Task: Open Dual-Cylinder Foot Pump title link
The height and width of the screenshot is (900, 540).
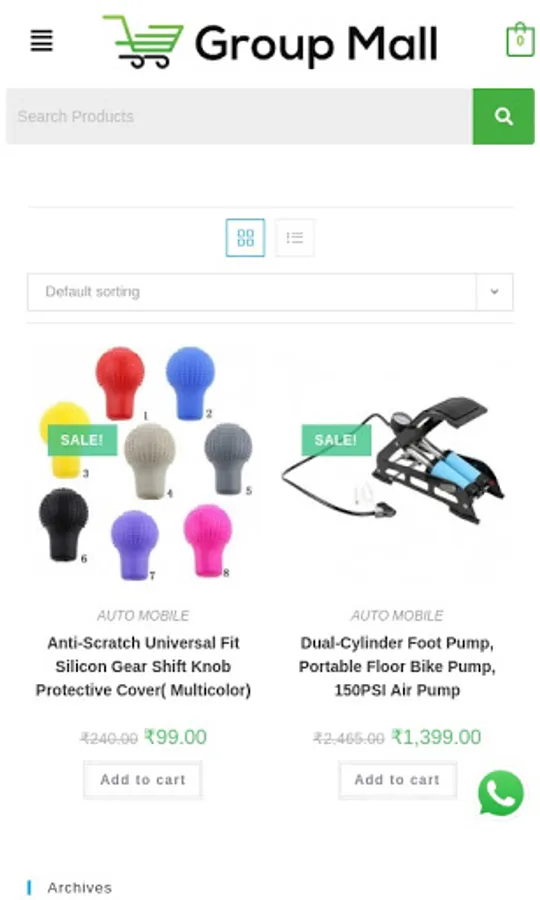Action: click(397, 666)
